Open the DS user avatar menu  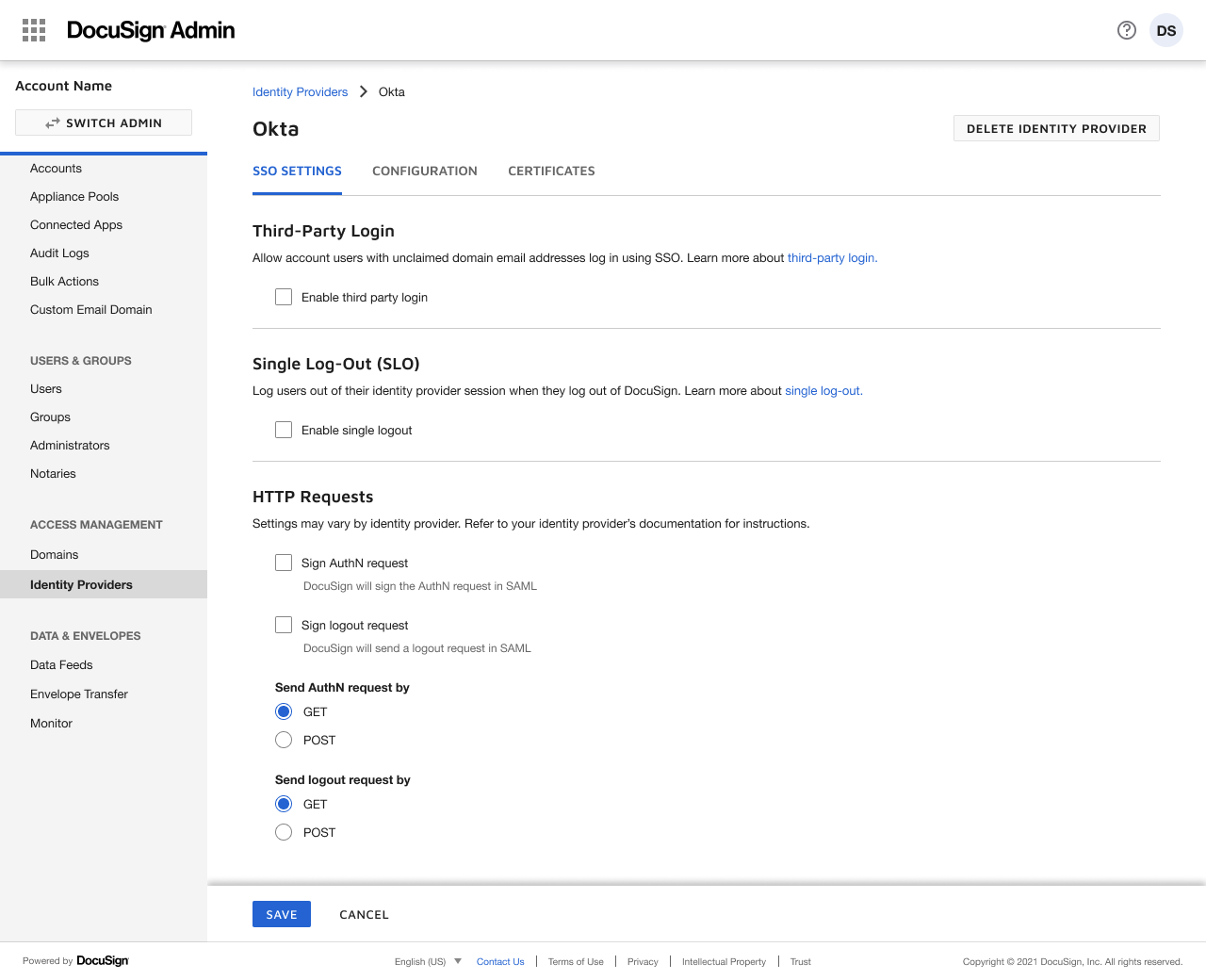coord(1165,30)
